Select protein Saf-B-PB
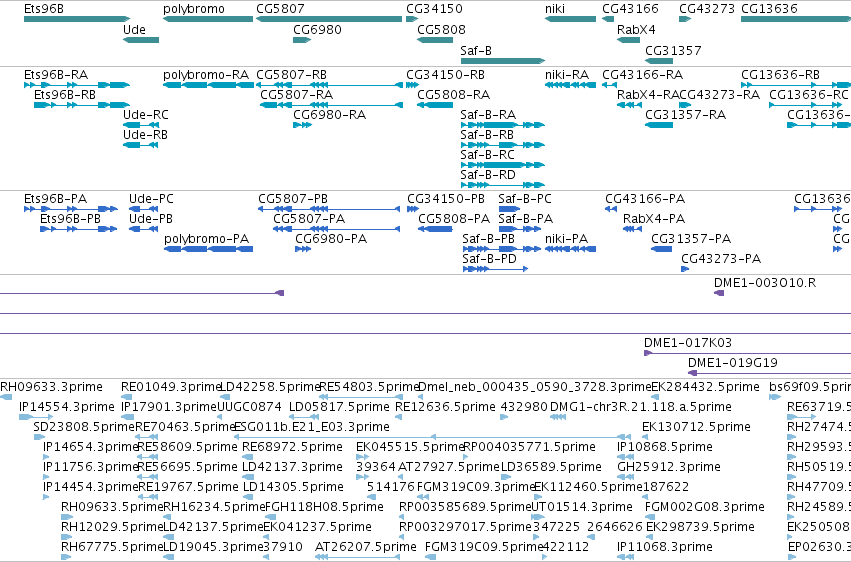This screenshot has width=851, height=562. (501, 249)
